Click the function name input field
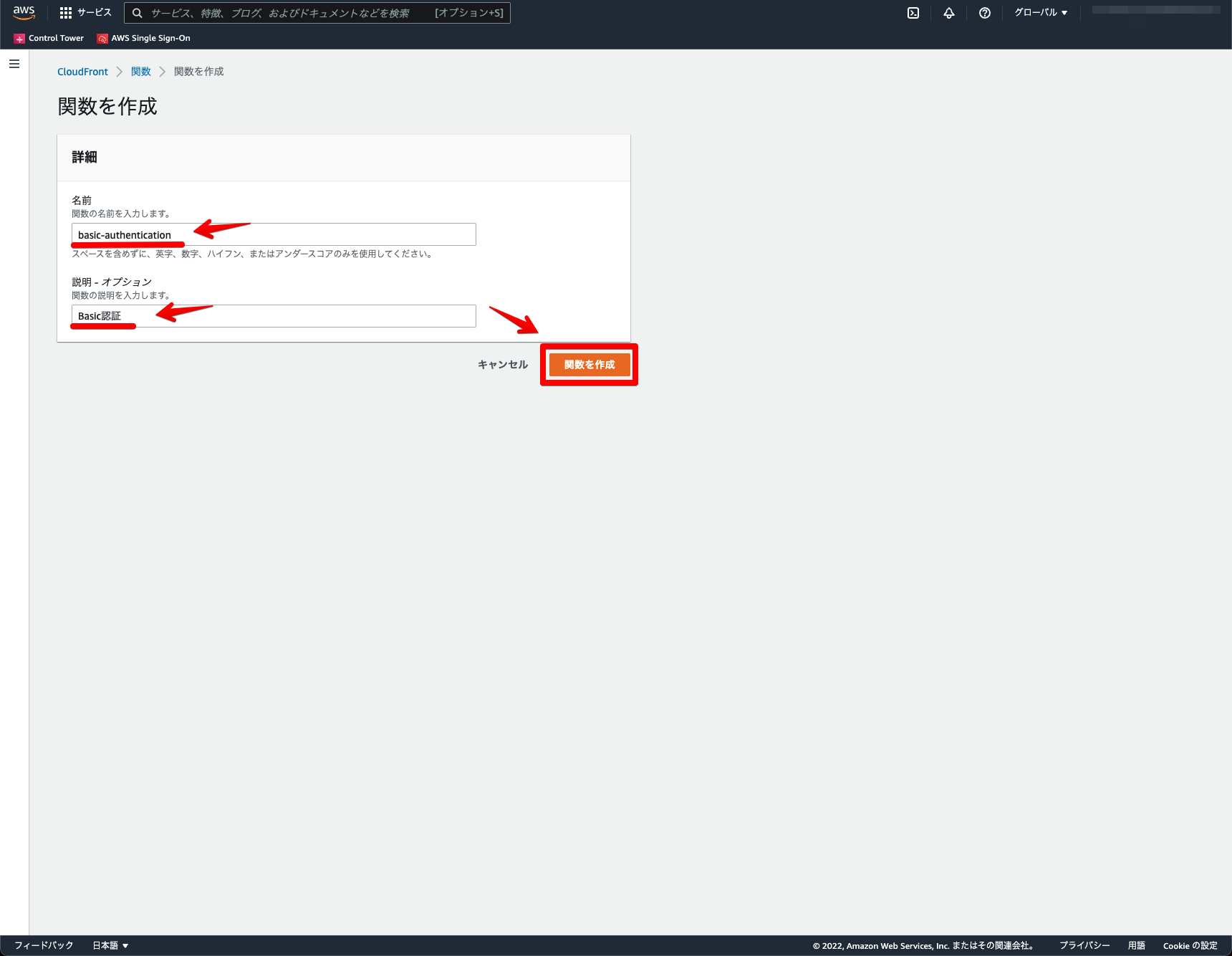Viewport: 1232px width, 956px height. tap(274, 234)
